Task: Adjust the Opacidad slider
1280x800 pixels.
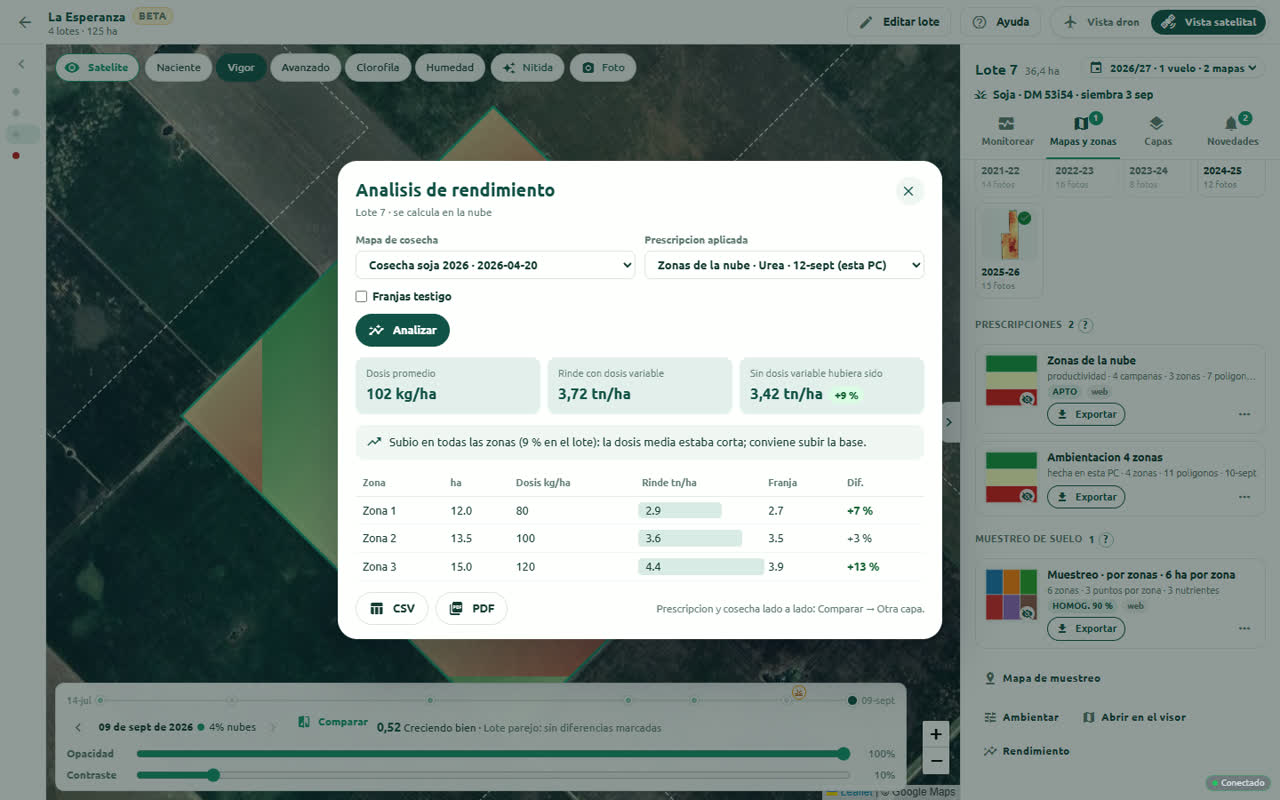Action: click(493, 754)
